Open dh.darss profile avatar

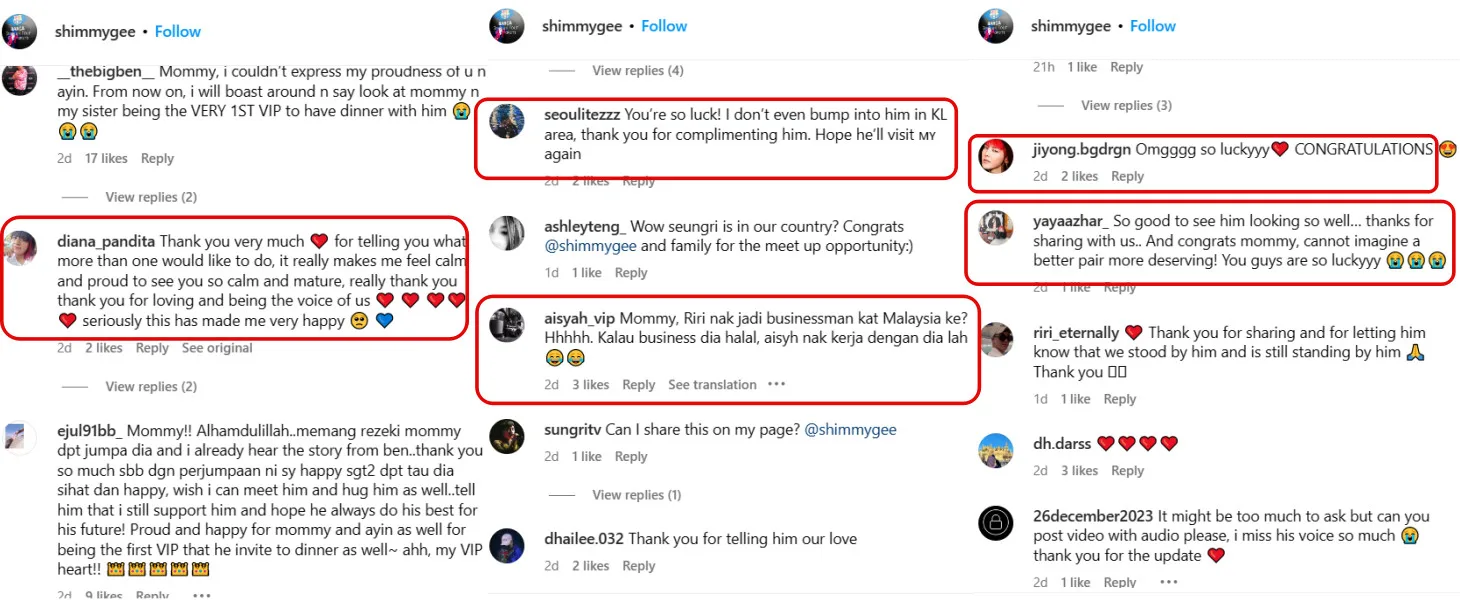click(996, 450)
